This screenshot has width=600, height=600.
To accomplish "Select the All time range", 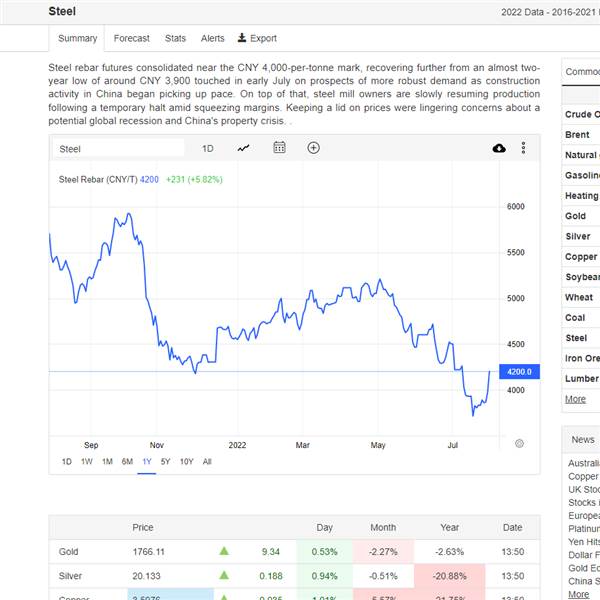I will pyautogui.click(x=207, y=461).
